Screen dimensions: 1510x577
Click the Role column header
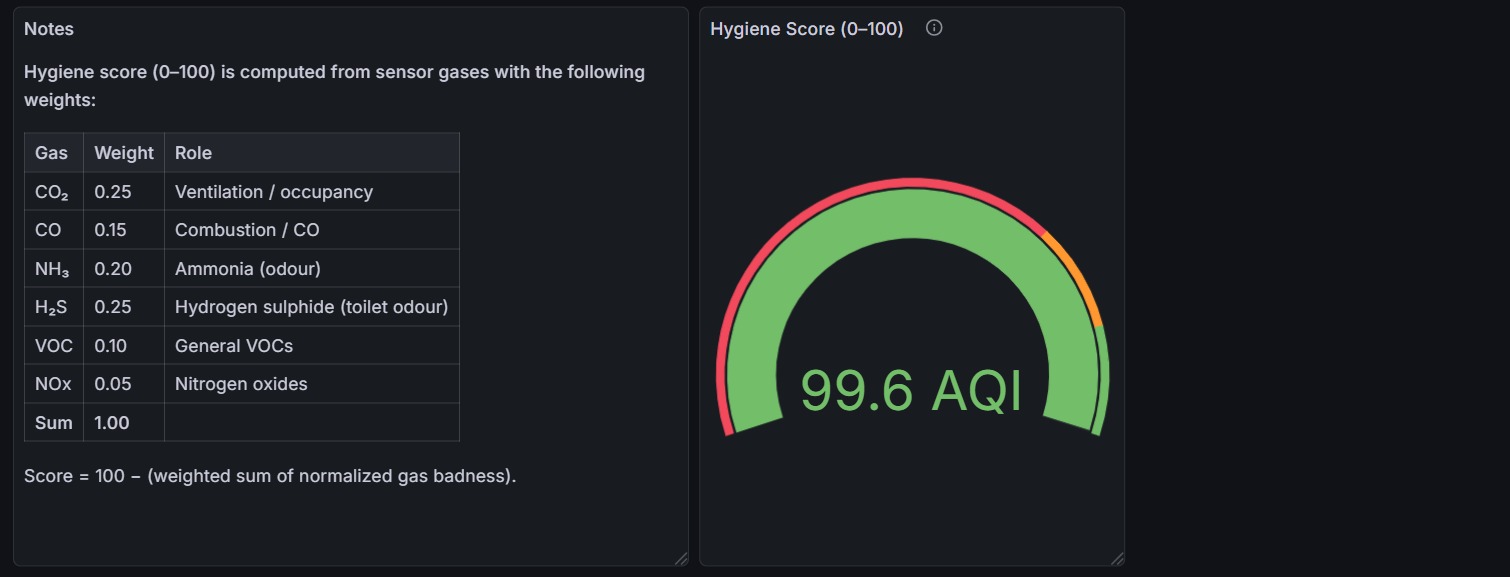(193, 152)
